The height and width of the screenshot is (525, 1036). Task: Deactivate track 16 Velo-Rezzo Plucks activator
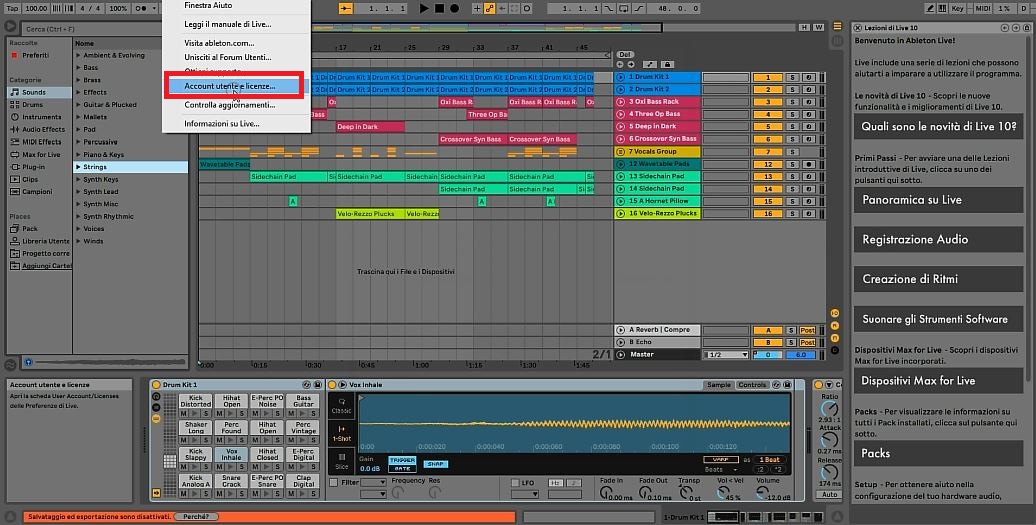click(768, 214)
